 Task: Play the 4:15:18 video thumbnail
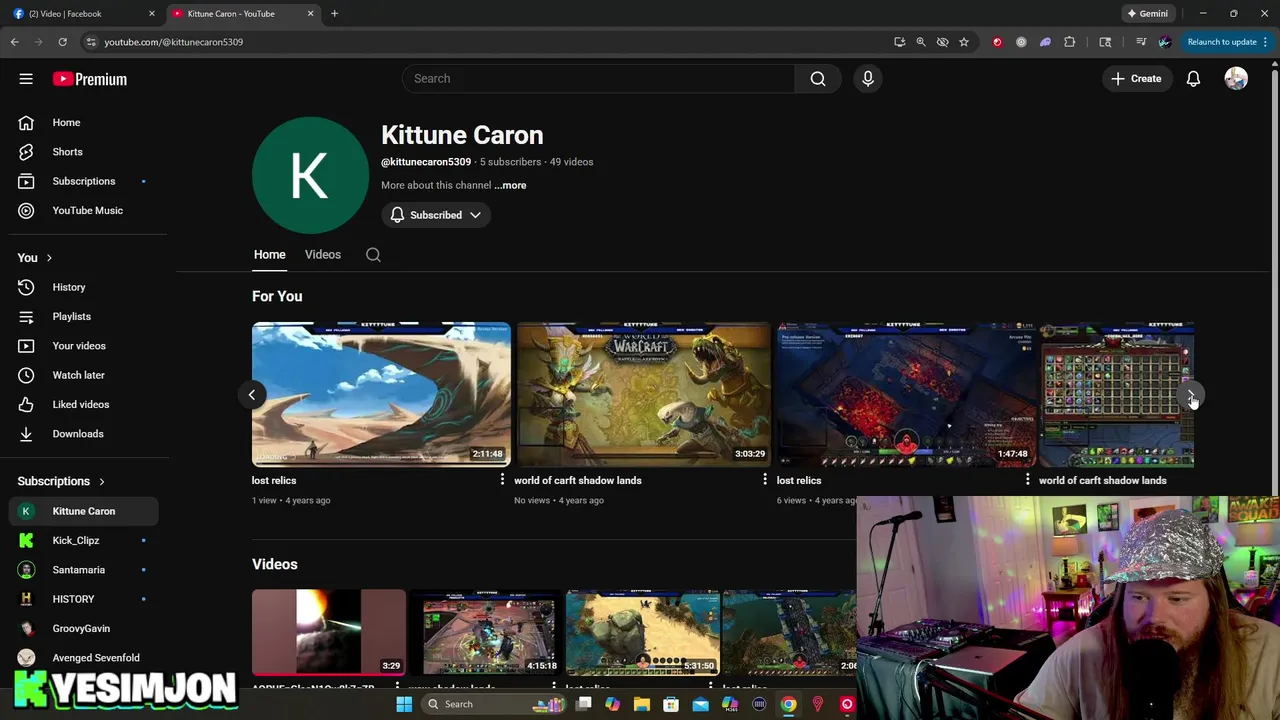[x=486, y=632]
